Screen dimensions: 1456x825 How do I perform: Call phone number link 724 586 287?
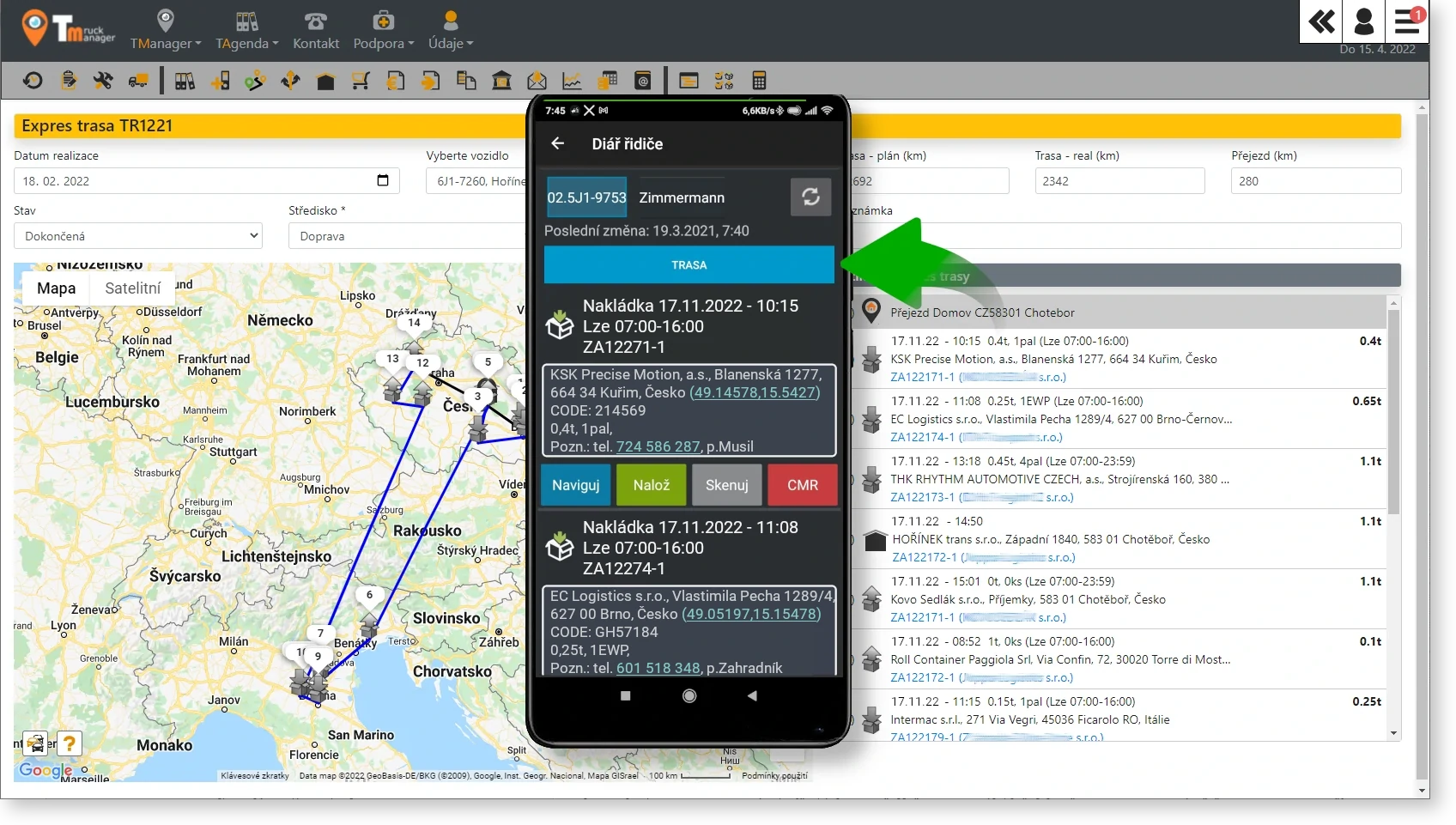(658, 446)
